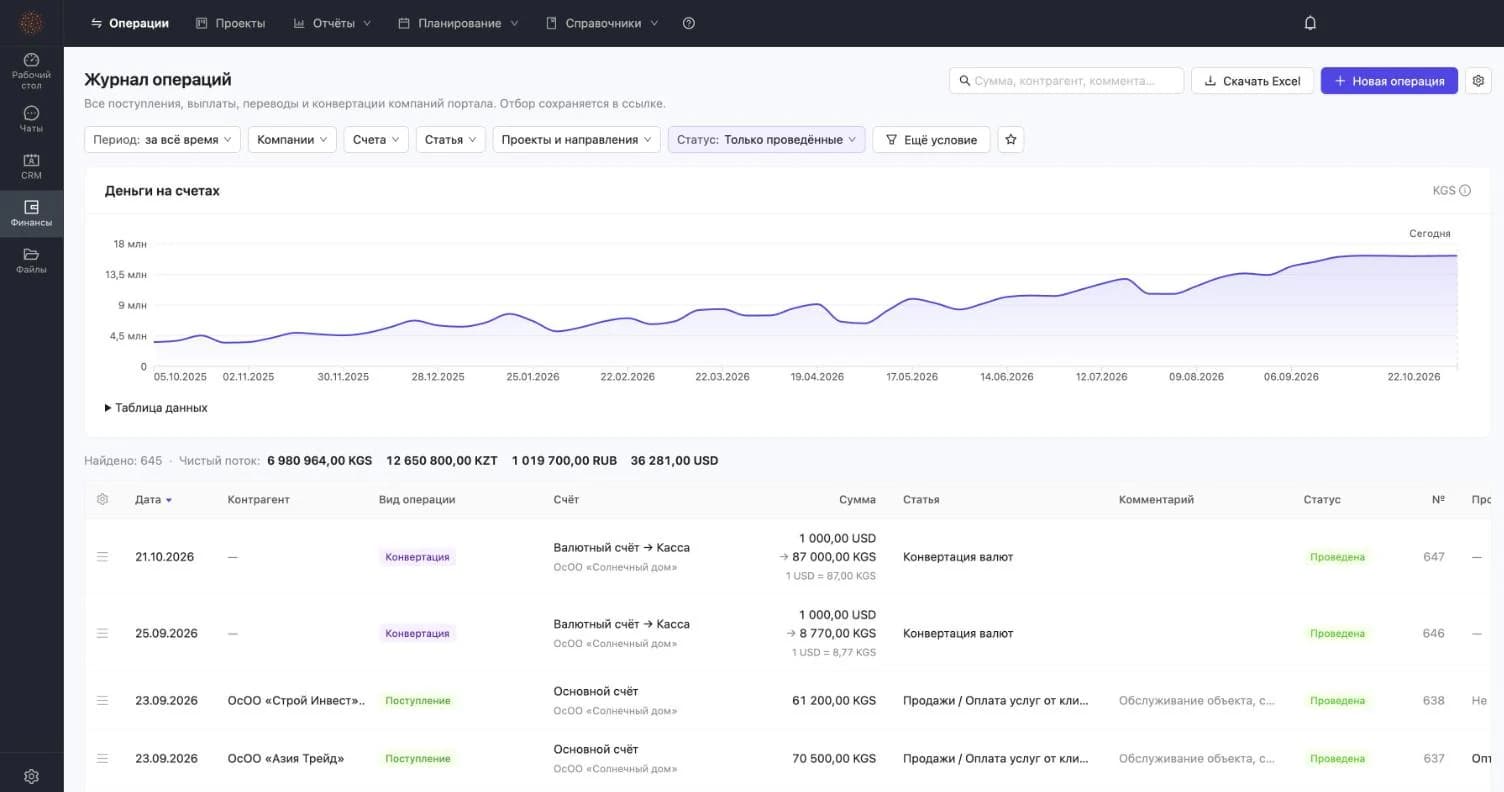
Task: Open the Статья filter dropdown
Action: coord(451,140)
